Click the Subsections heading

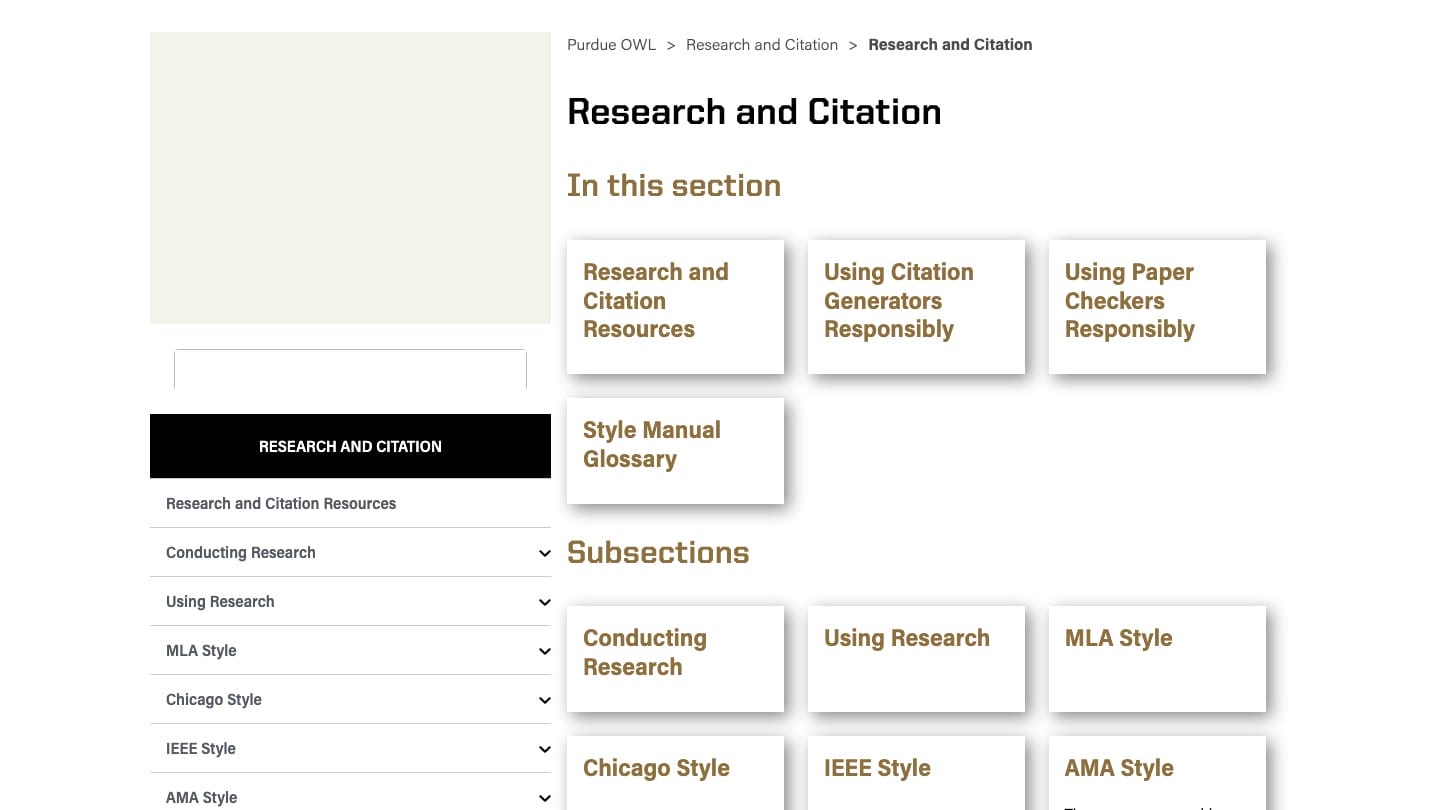658,552
